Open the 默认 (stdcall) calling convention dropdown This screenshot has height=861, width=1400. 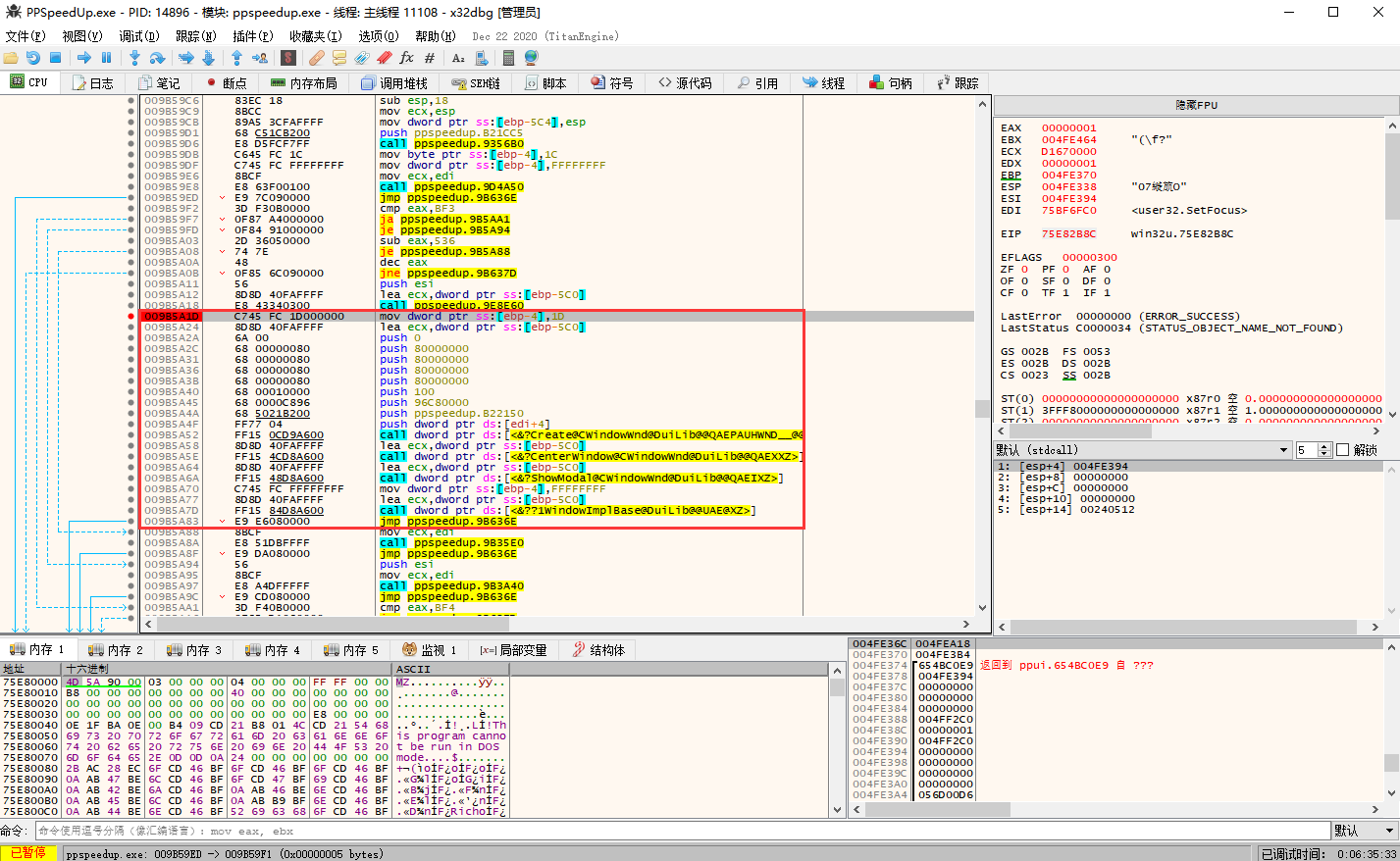pyautogui.click(x=1143, y=450)
